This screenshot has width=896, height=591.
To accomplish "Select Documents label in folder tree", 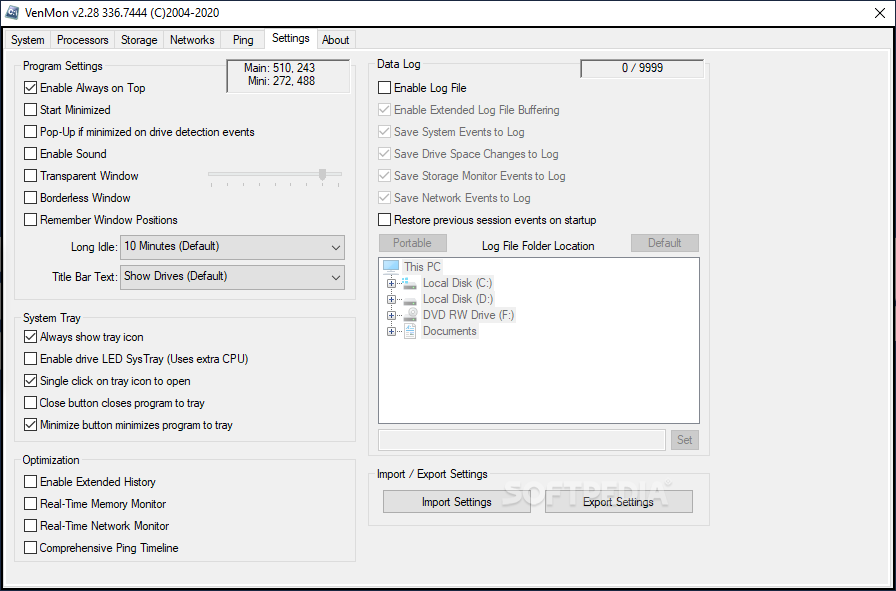I will 449,331.
